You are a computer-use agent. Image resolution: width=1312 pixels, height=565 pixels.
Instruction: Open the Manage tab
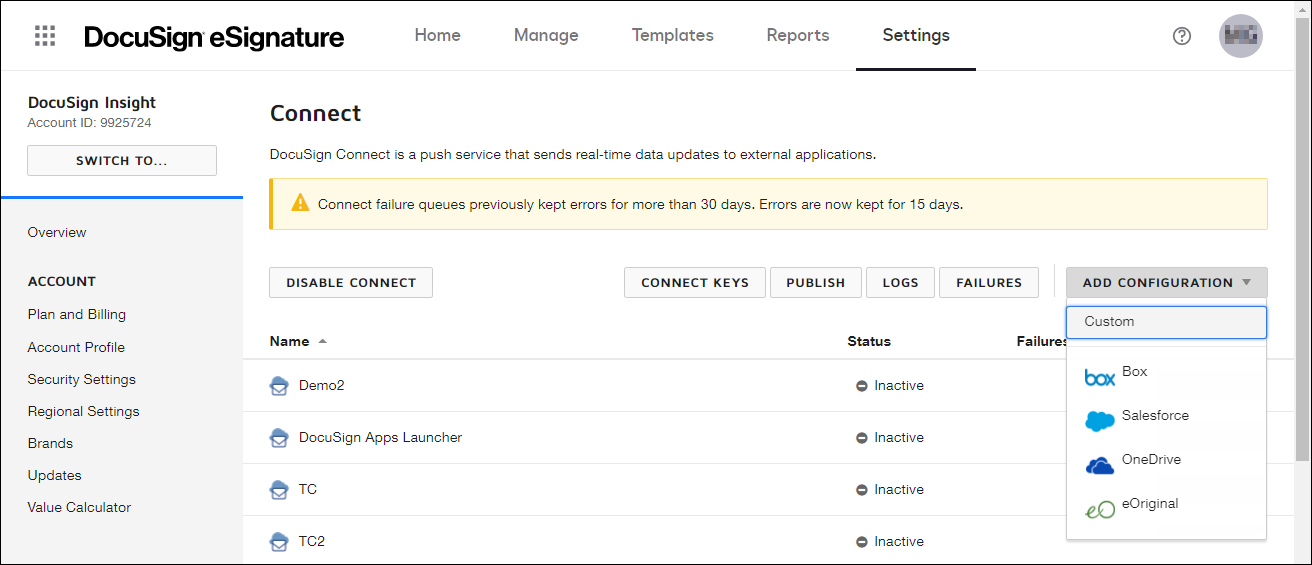546,35
